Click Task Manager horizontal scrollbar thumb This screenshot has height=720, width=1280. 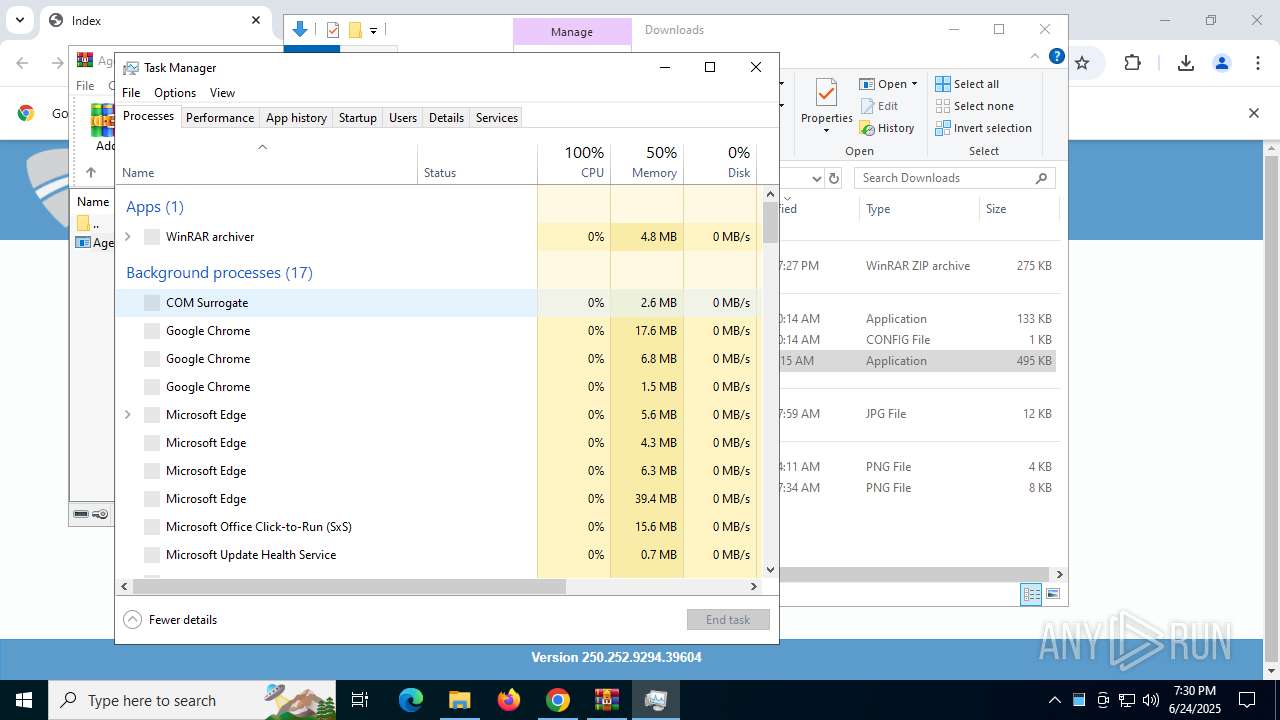[x=349, y=587]
